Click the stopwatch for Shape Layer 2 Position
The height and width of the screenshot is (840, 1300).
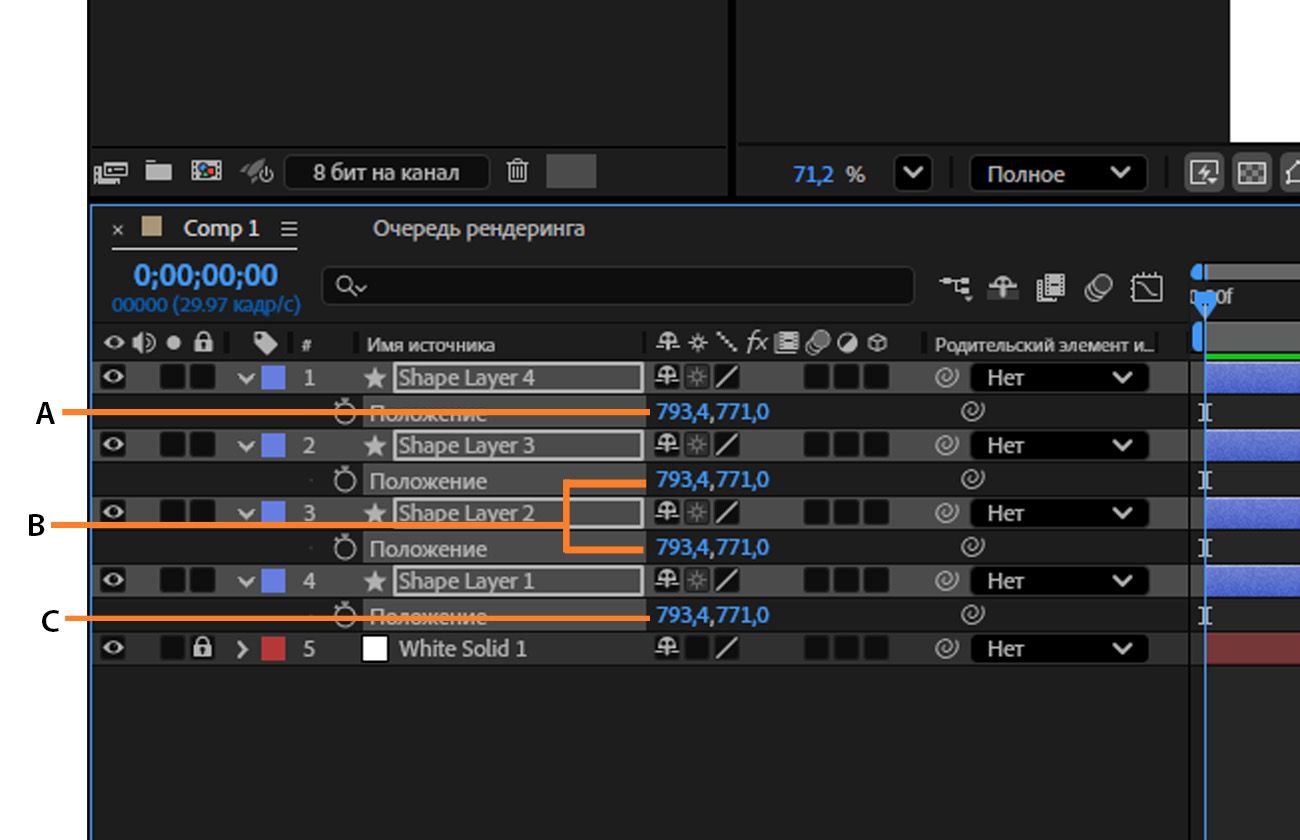click(345, 548)
